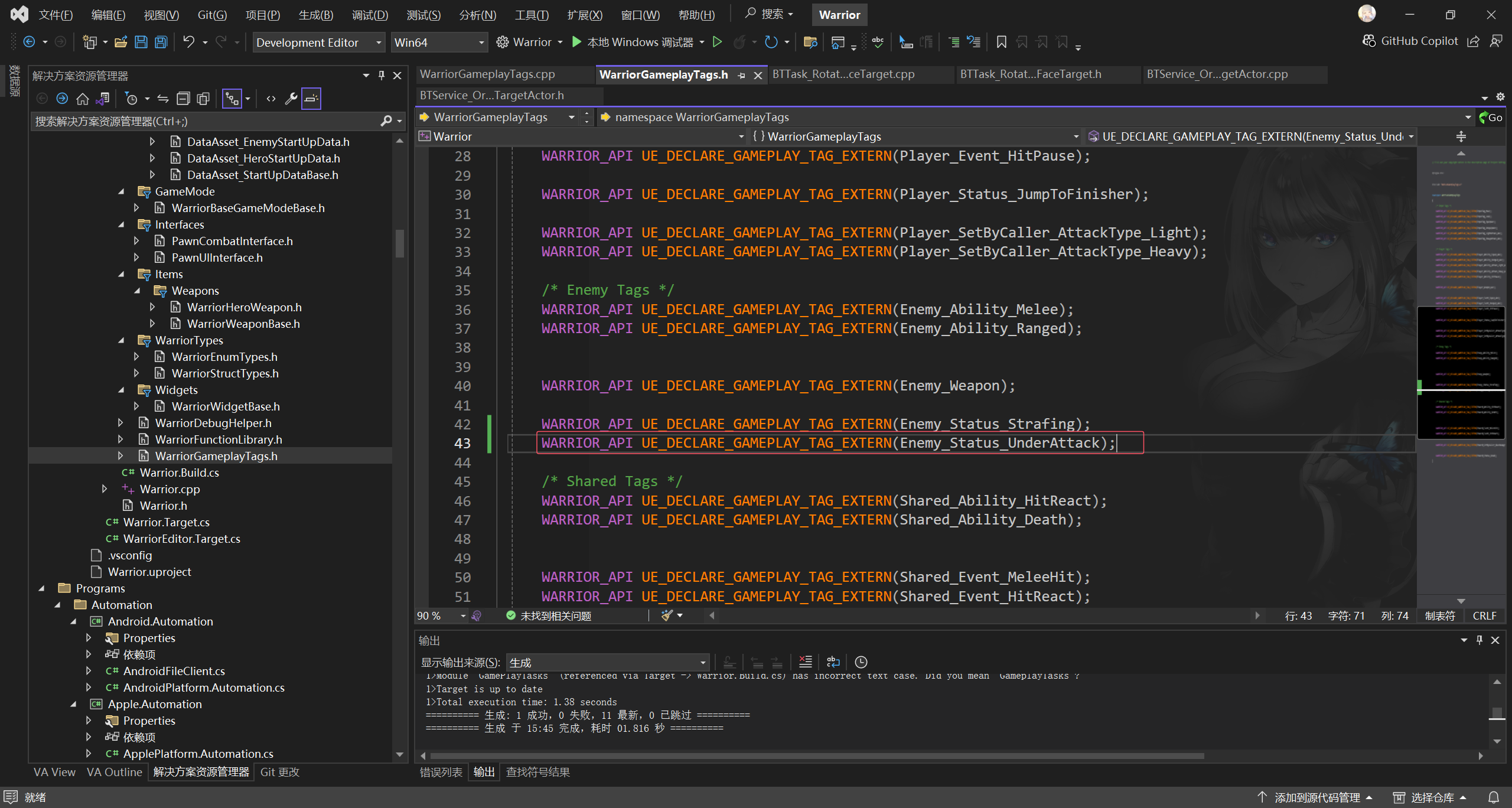The width and height of the screenshot is (1512, 808).
Task: Click Find in Files folder icon
Action: [x=810, y=42]
